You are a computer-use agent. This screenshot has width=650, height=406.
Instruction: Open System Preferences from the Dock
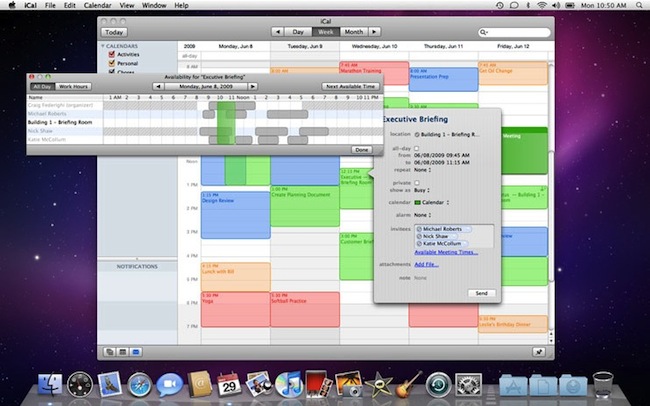click(468, 384)
